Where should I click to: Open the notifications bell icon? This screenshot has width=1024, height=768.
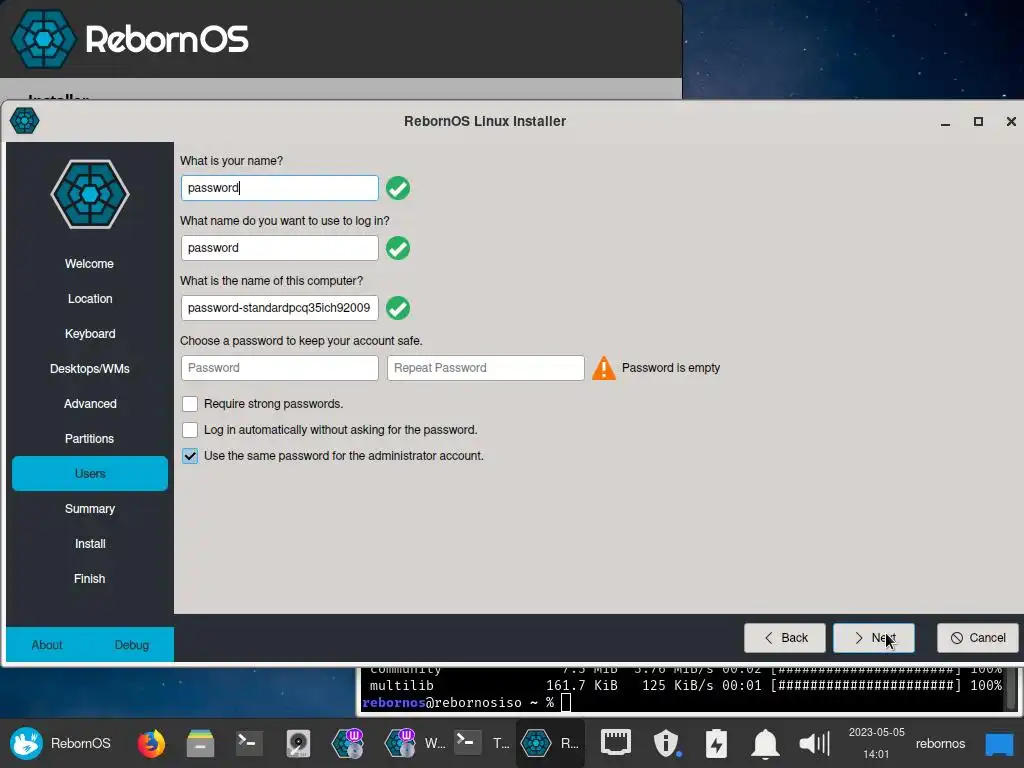pyautogui.click(x=765, y=743)
